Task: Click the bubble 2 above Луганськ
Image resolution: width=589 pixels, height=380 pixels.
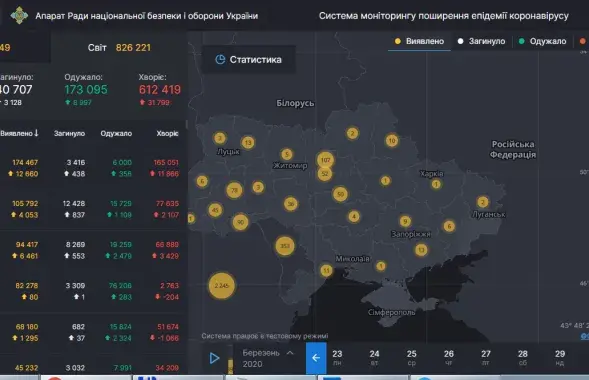Action: click(483, 202)
